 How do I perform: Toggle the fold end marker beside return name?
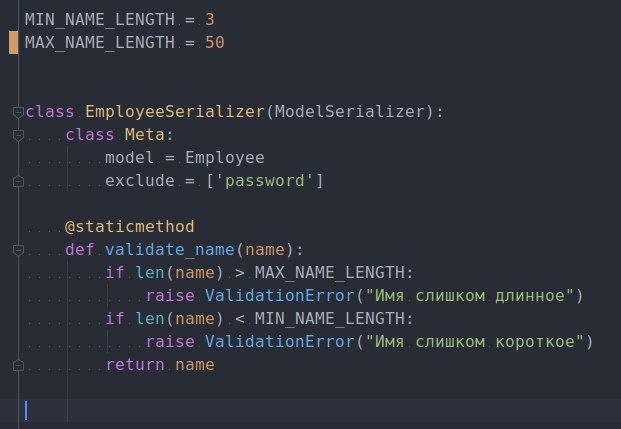click(18, 365)
